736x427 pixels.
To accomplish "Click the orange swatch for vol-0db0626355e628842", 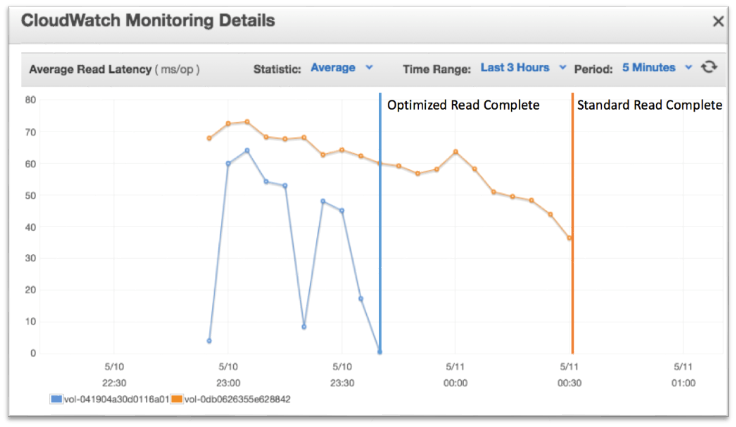I will pyautogui.click(x=177, y=399).
